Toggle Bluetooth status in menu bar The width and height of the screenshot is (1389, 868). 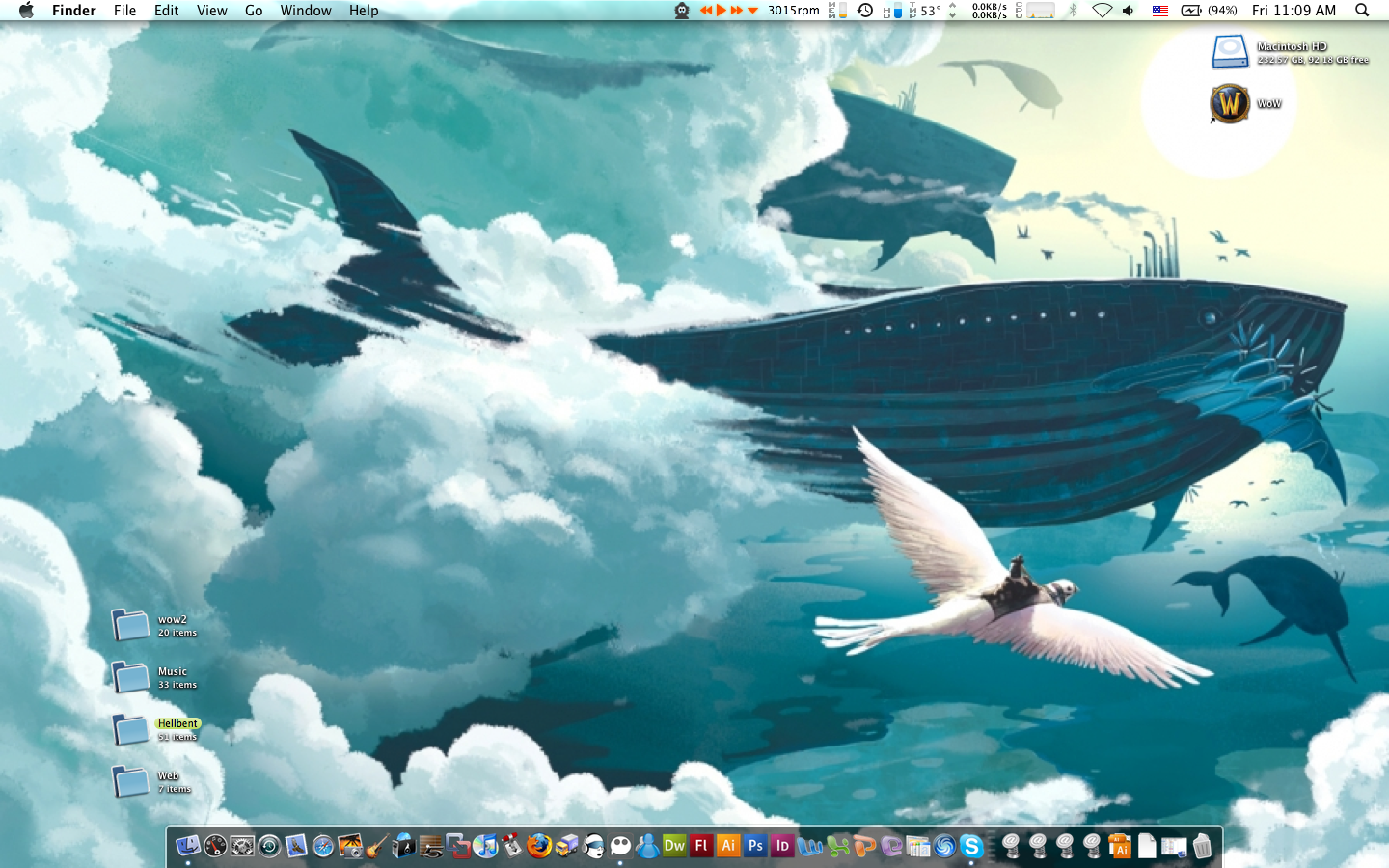pyautogui.click(x=1072, y=11)
